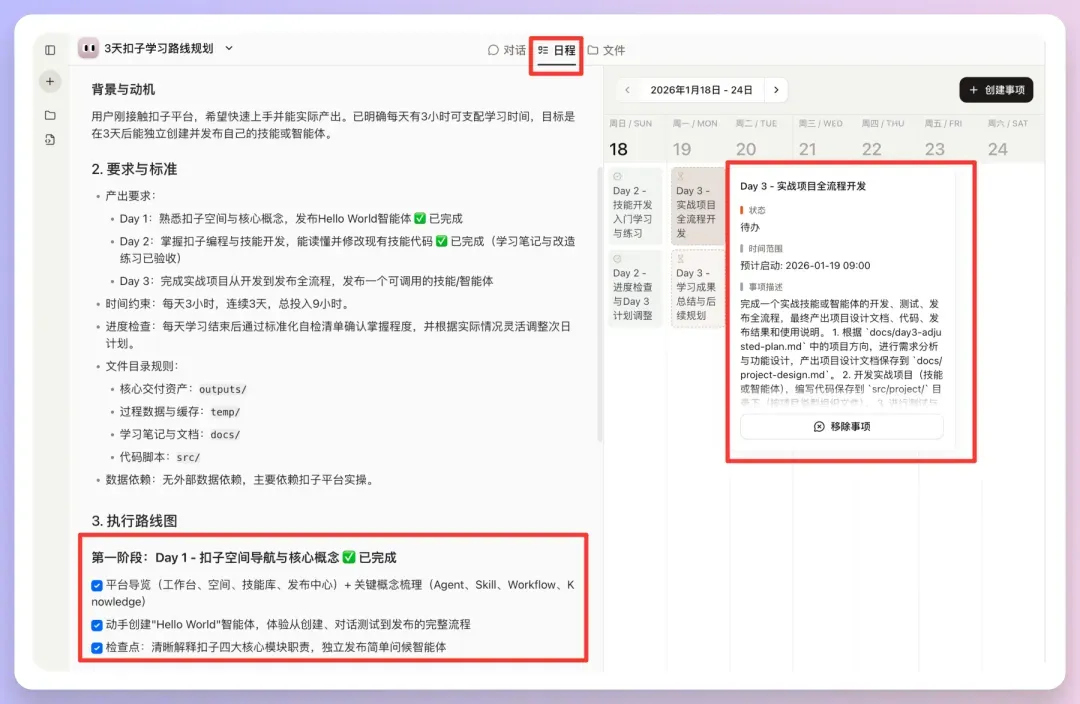Open the folder icon in the sidebar

pyautogui.click(x=50, y=113)
